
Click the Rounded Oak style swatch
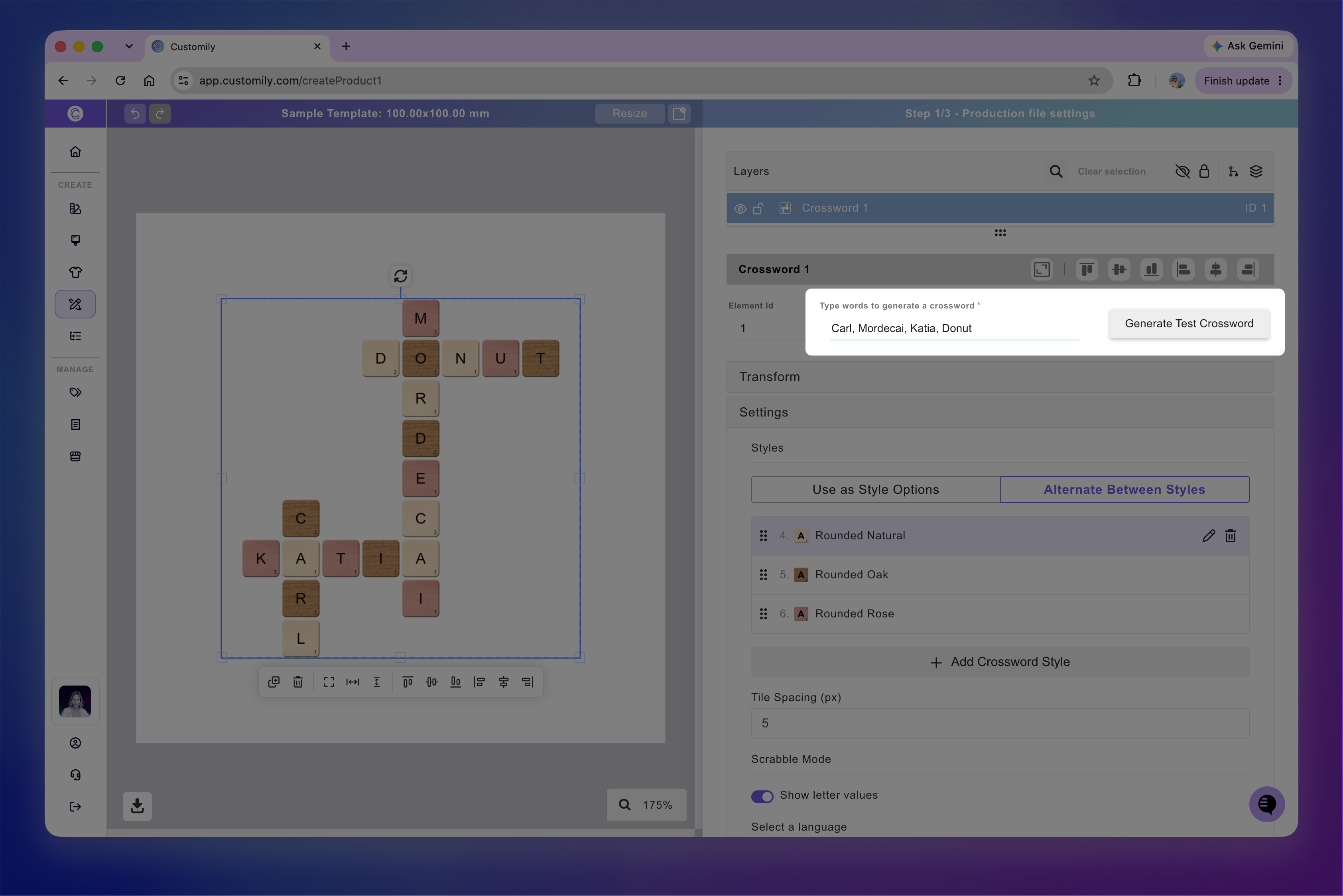[x=801, y=575]
